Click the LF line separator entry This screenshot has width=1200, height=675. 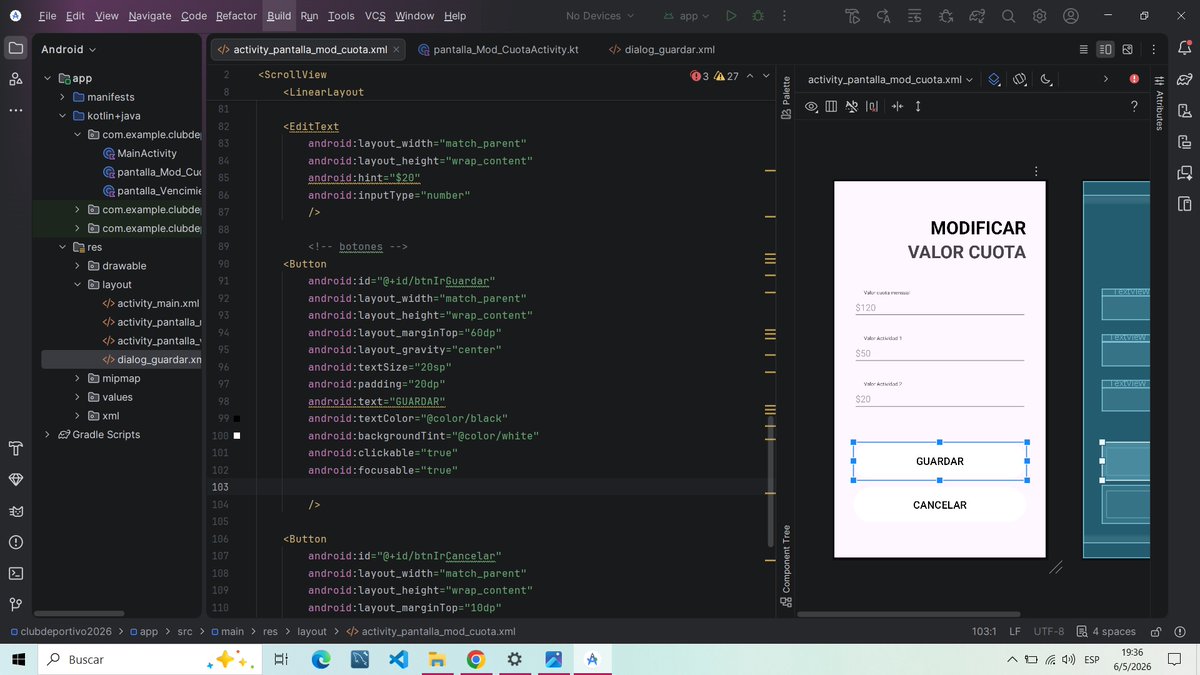[1015, 632]
